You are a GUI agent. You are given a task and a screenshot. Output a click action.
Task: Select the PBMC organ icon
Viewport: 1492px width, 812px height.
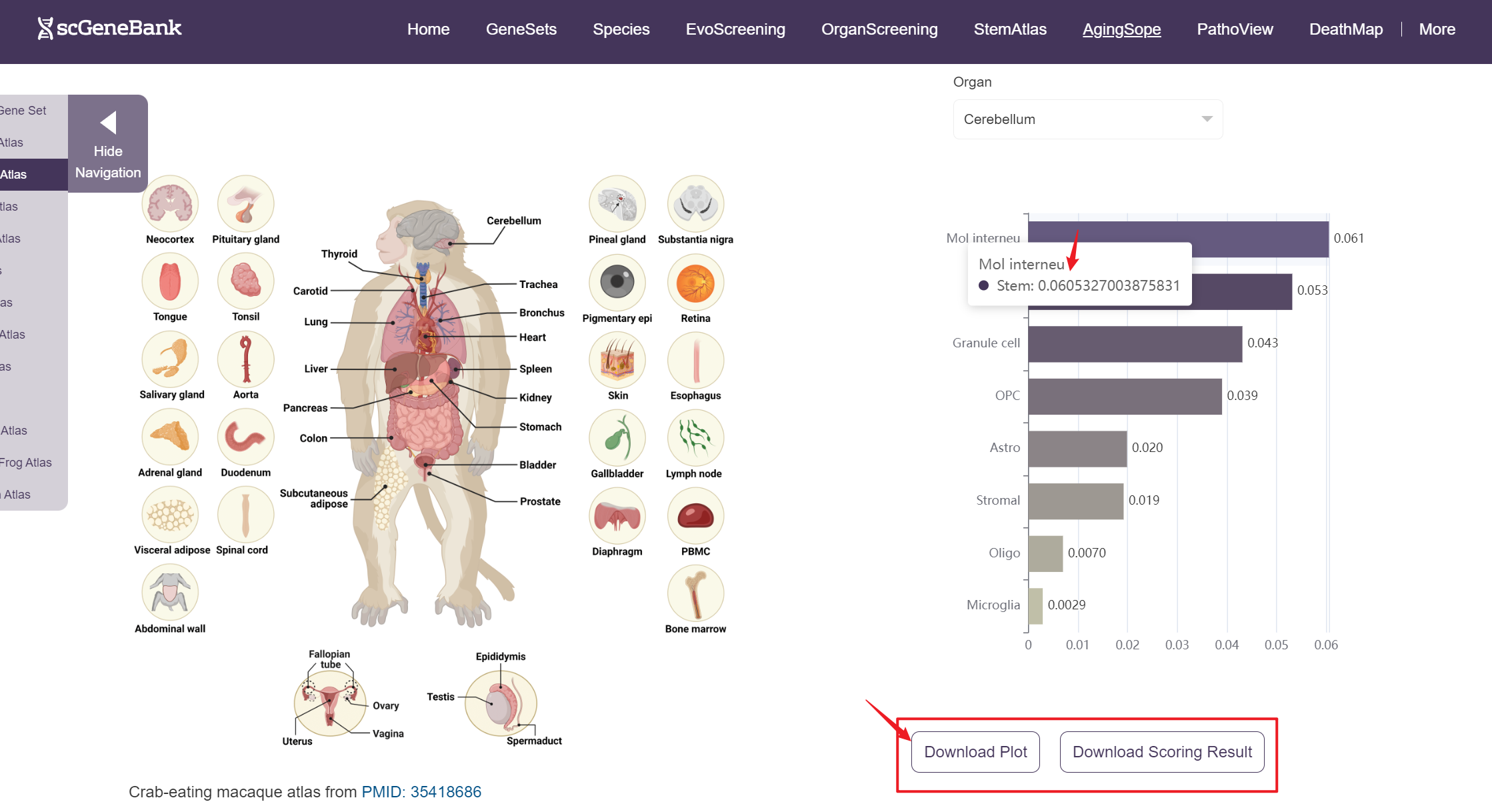pos(695,516)
